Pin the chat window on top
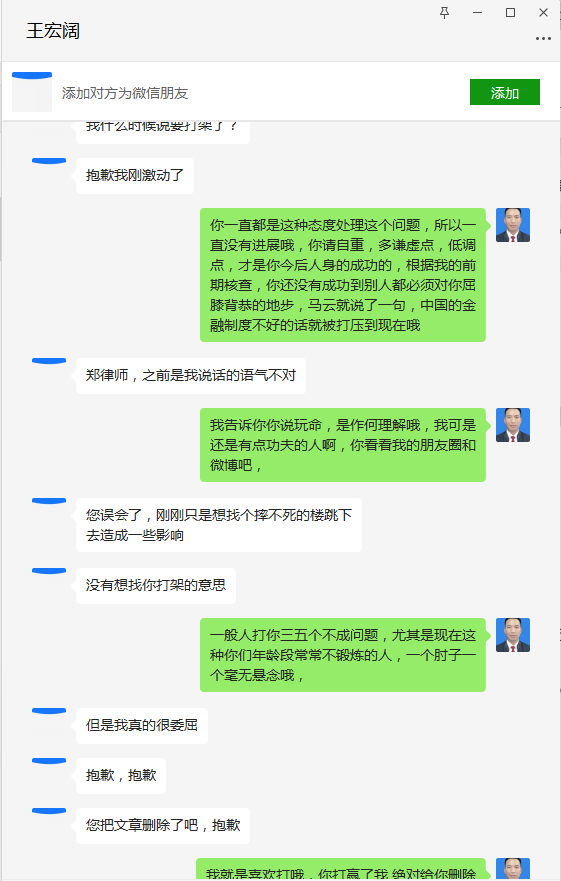This screenshot has height=881, width=561. (x=444, y=12)
